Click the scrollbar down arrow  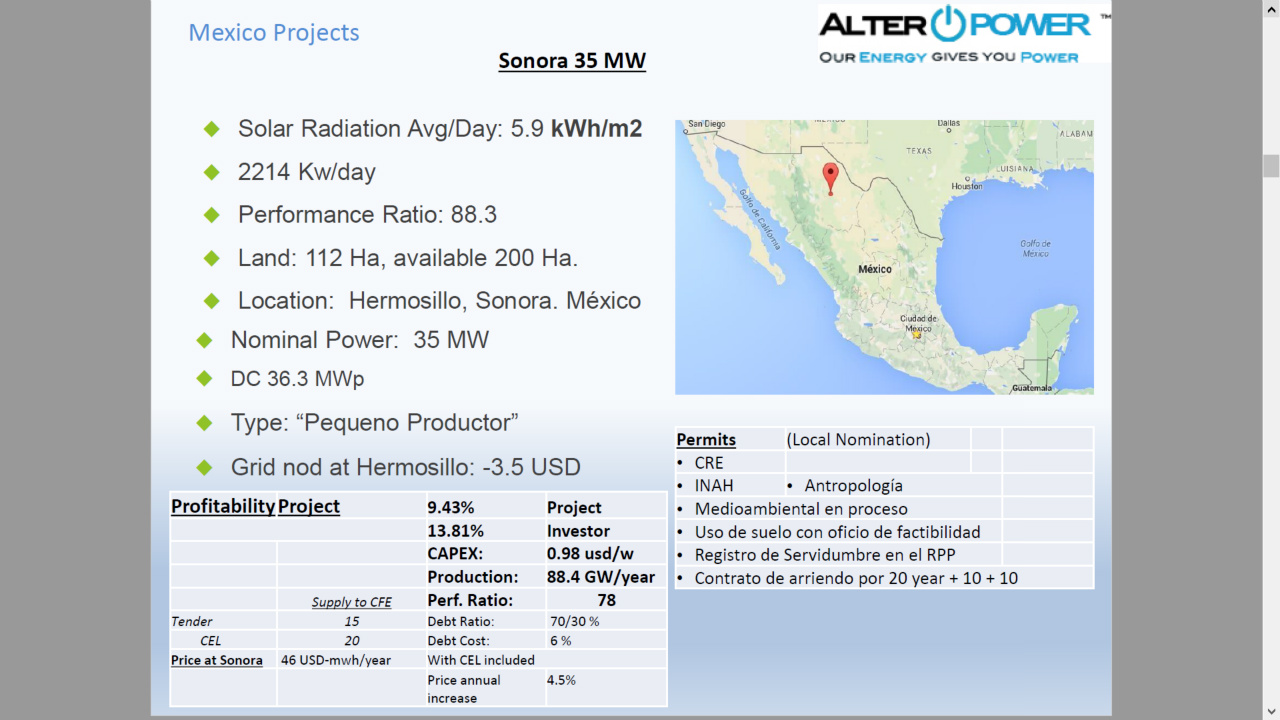click(x=1271, y=712)
